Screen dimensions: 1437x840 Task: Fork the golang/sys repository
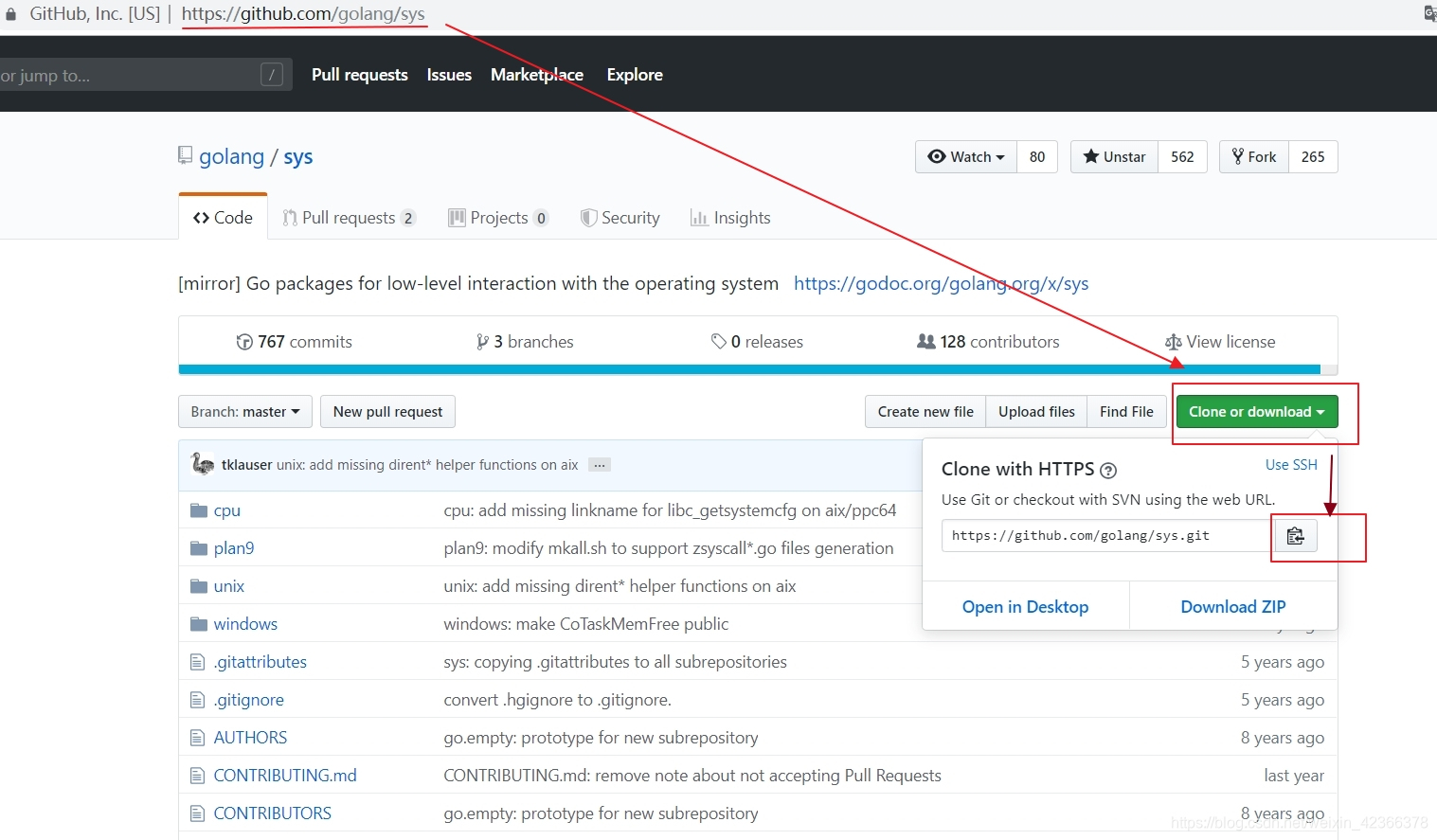point(1254,157)
